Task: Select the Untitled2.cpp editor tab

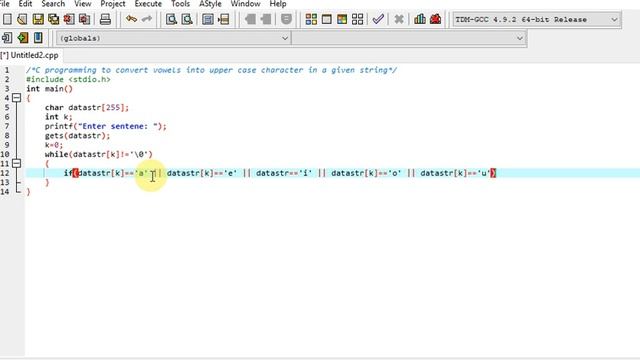Action: pos(31,55)
